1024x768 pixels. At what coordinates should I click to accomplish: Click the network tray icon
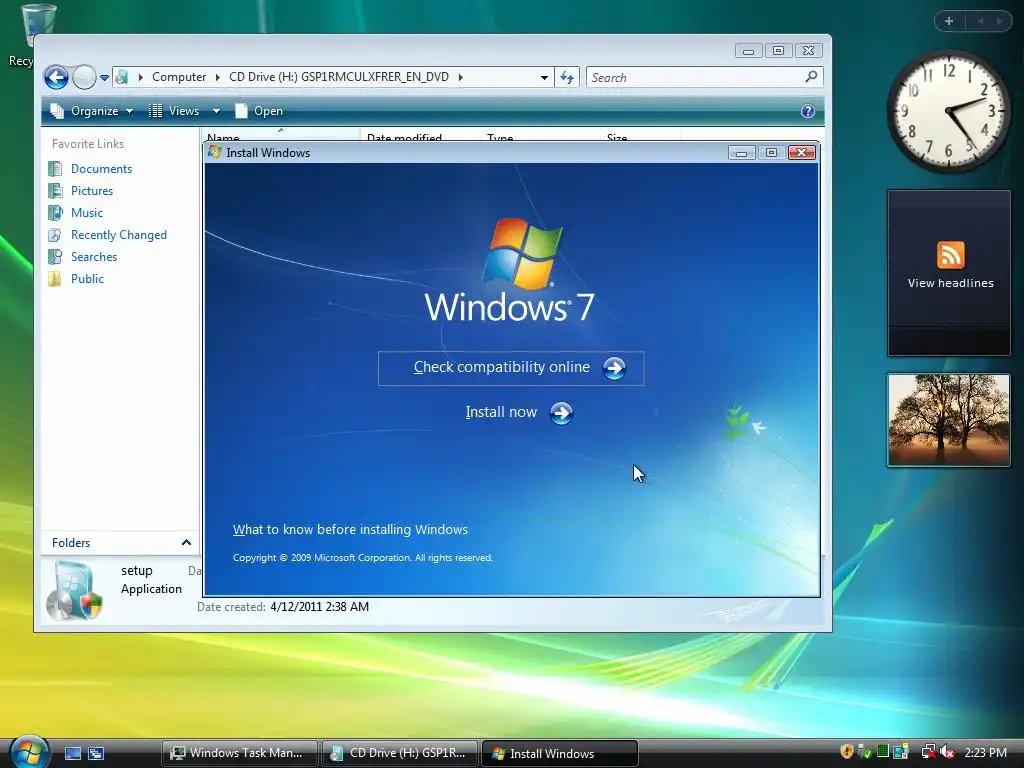928,752
